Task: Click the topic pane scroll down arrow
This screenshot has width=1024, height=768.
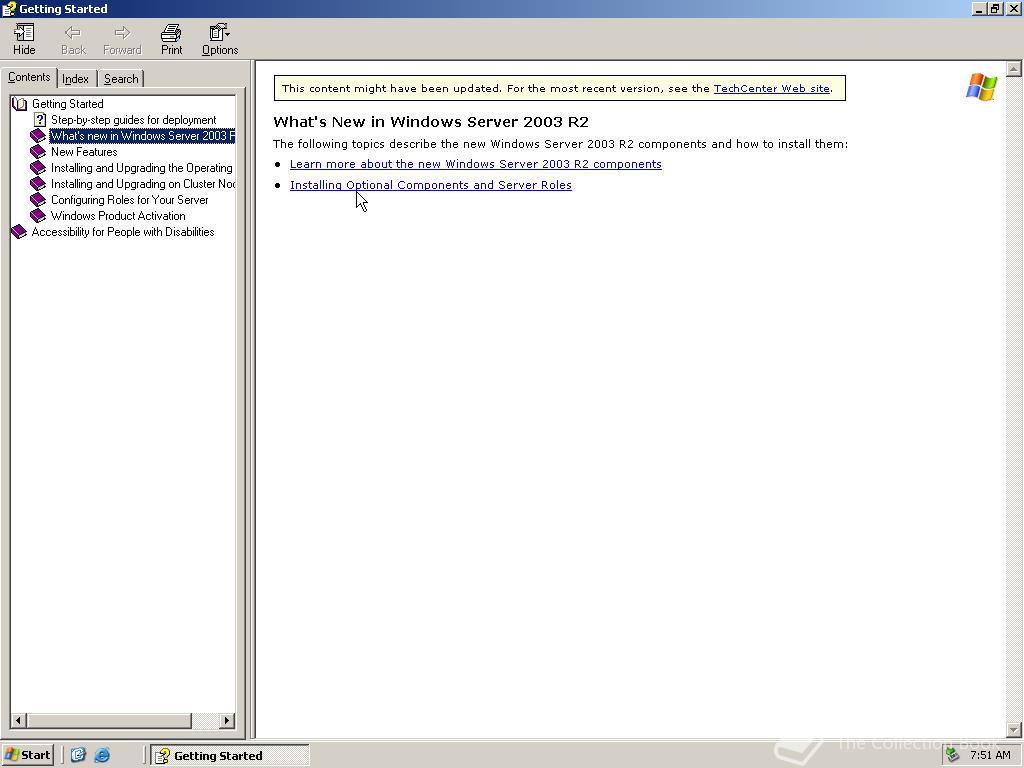Action: tap(1014, 729)
